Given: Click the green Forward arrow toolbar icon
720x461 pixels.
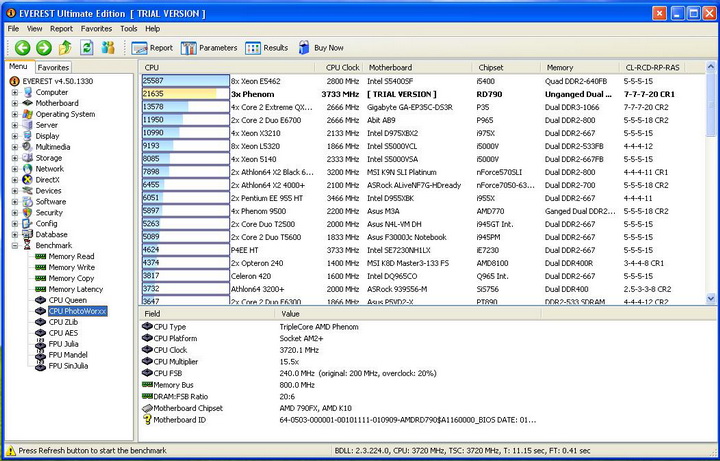Looking at the screenshot, I should pos(44,47).
